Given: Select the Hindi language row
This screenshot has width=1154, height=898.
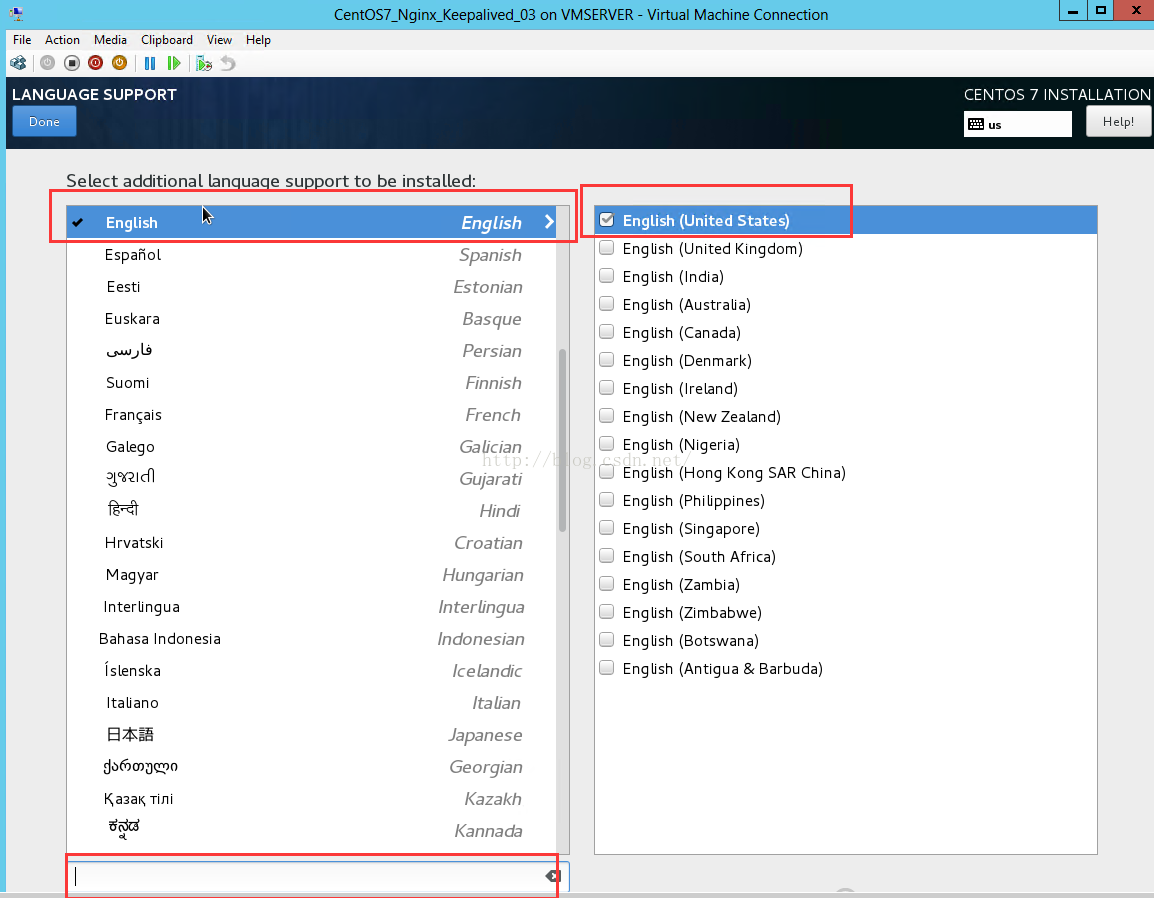Looking at the screenshot, I should pyautogui.click(x=312, y=511).
